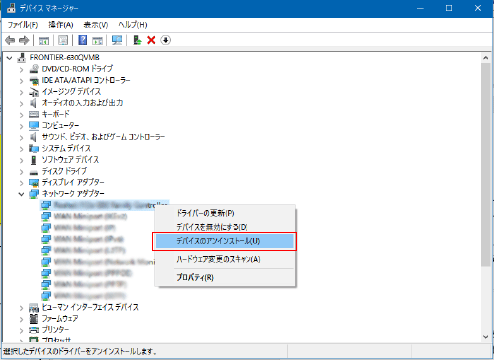The image size is (495, 360).
Task: Click the Back arrow toolbar icon
Action: pyautogui.click(x=10, y=41)
